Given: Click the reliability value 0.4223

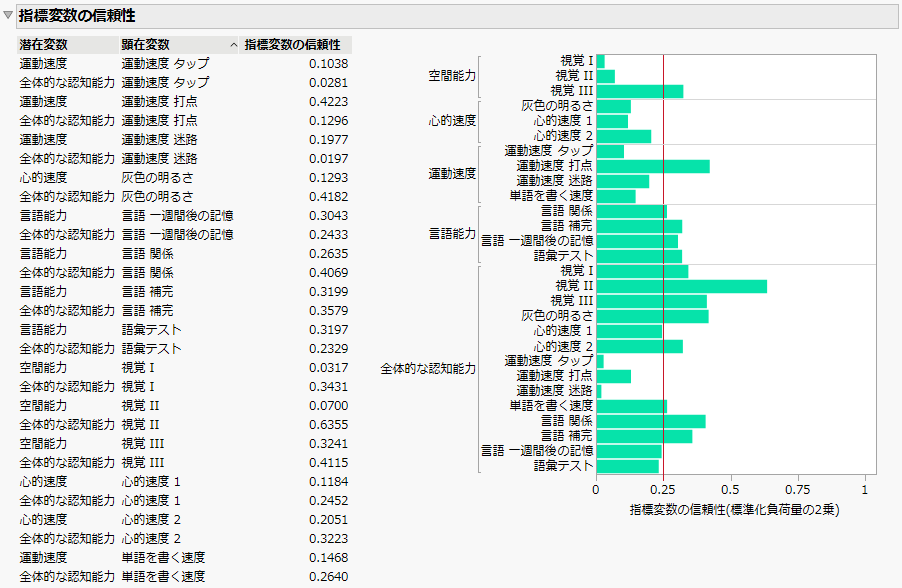Looking at the screenshot, I should [328, 102].
